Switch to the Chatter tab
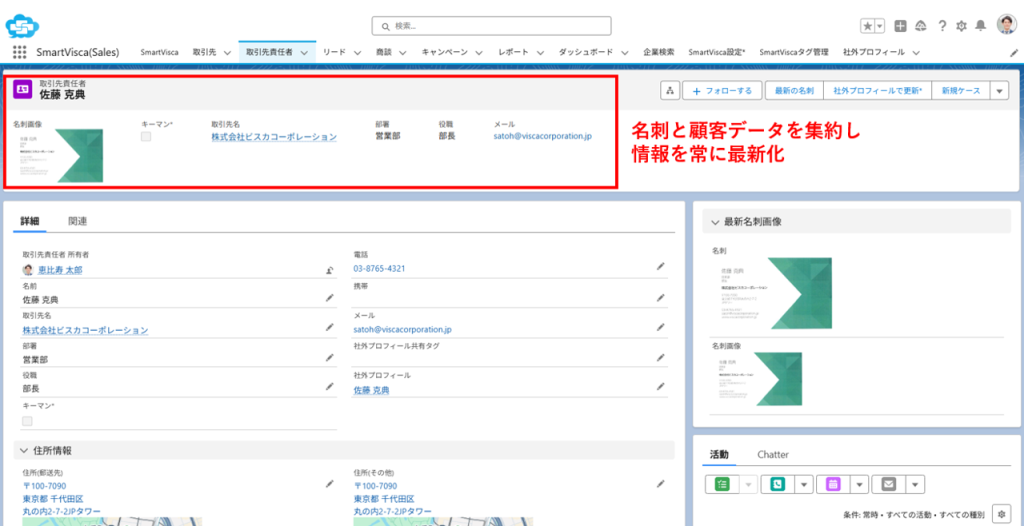This screenshot has height=526, width=1024. click(773, 454)
